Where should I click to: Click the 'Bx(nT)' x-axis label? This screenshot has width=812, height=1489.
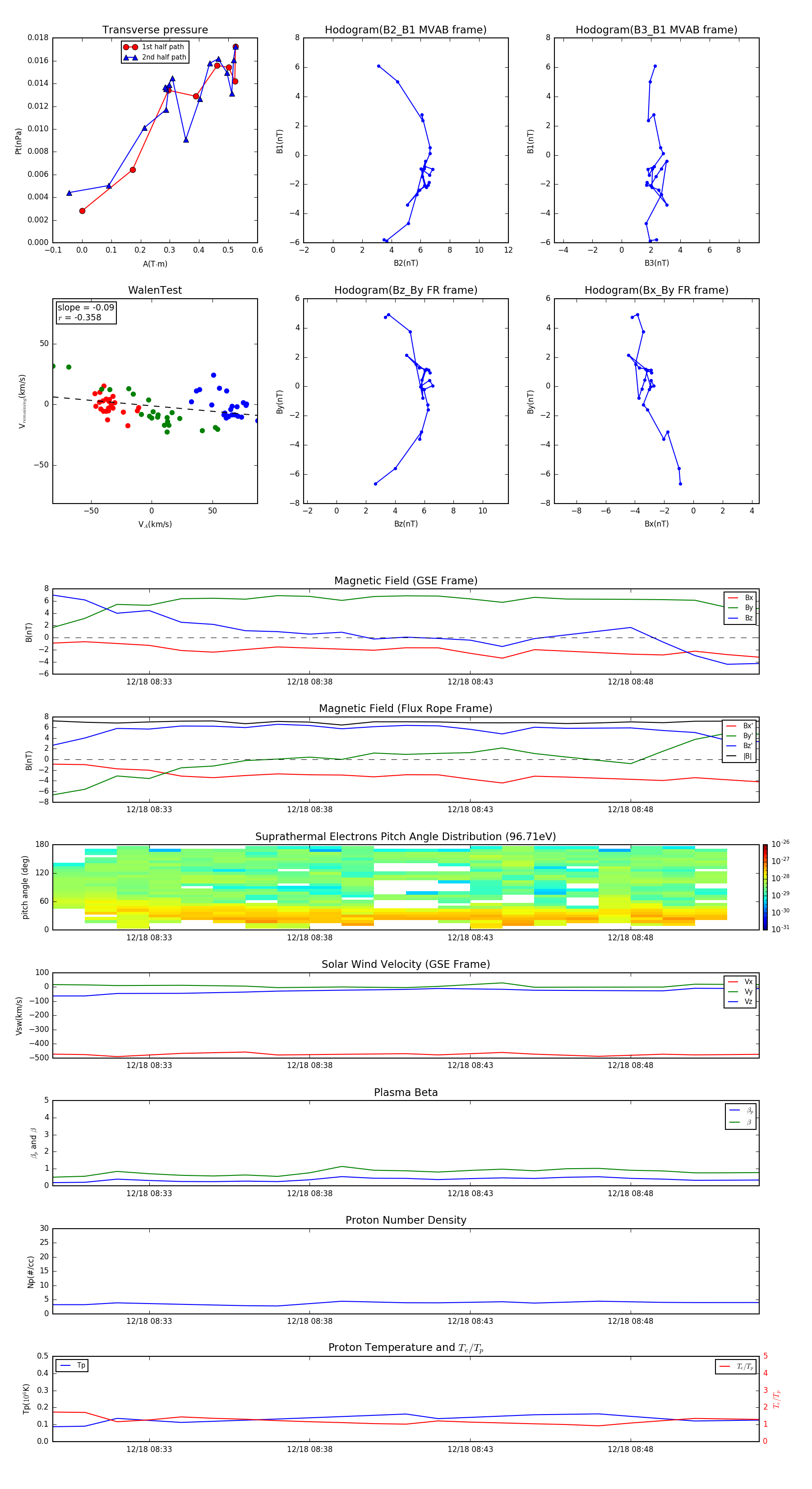point(656,524)
